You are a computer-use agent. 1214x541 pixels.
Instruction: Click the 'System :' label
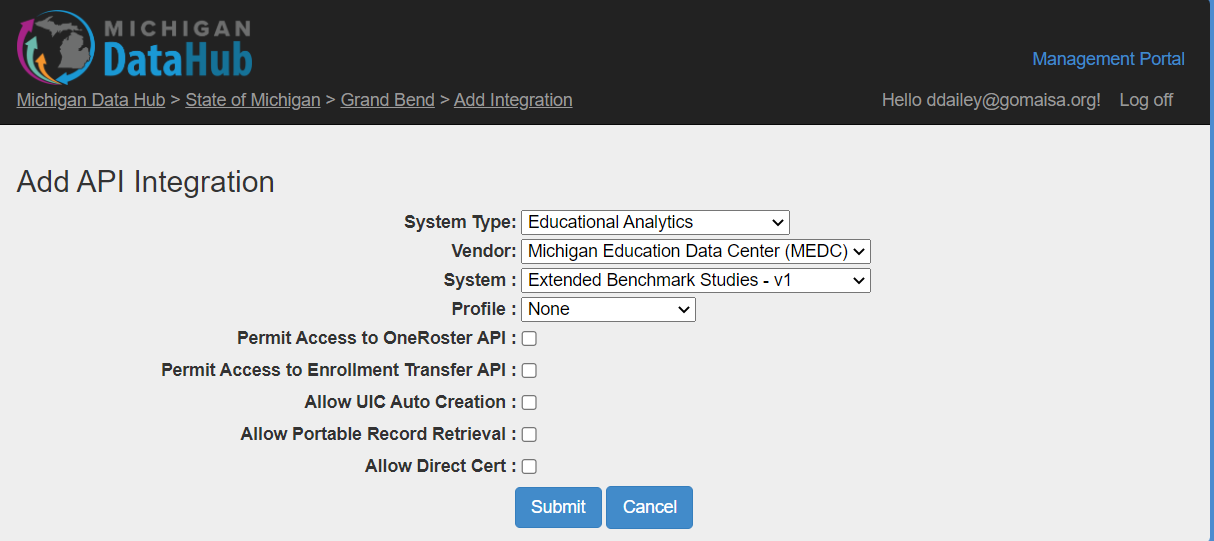click(480, 280)
